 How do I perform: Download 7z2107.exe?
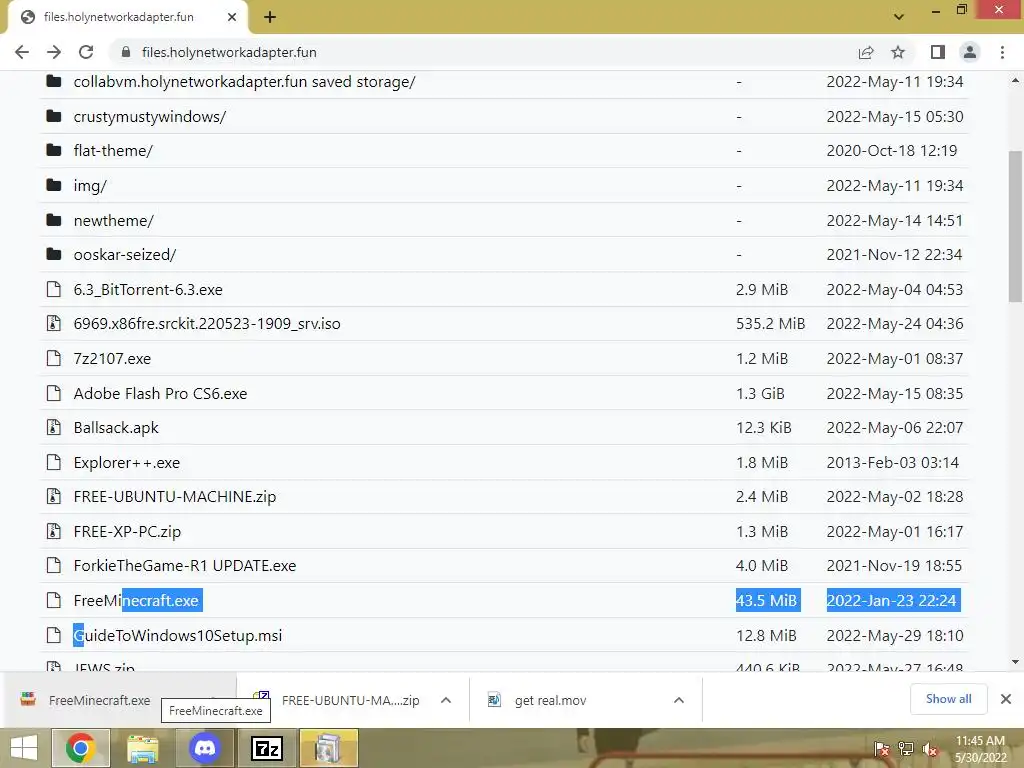point(112,359)
